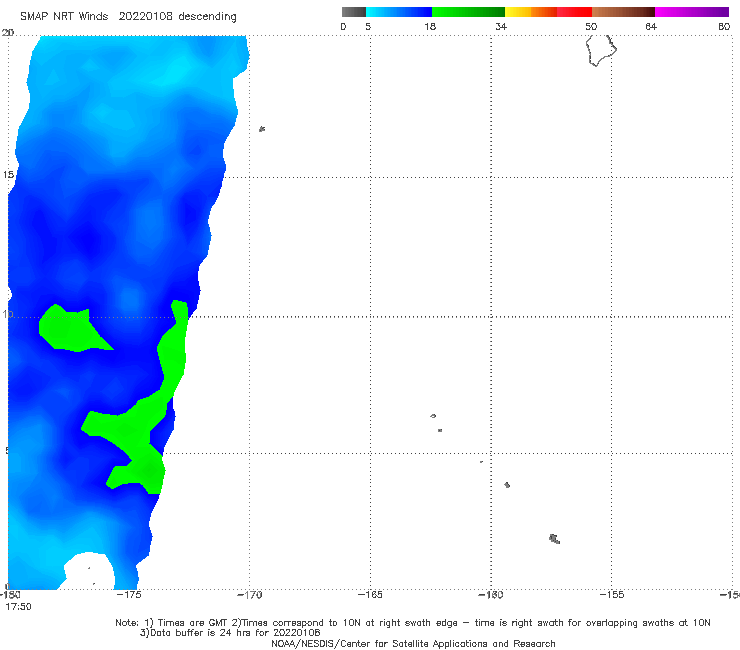The width and height of the screenshot is (740, 650).
Task: Click the "SMAP NRT Winds" title text
Action: 64,16
